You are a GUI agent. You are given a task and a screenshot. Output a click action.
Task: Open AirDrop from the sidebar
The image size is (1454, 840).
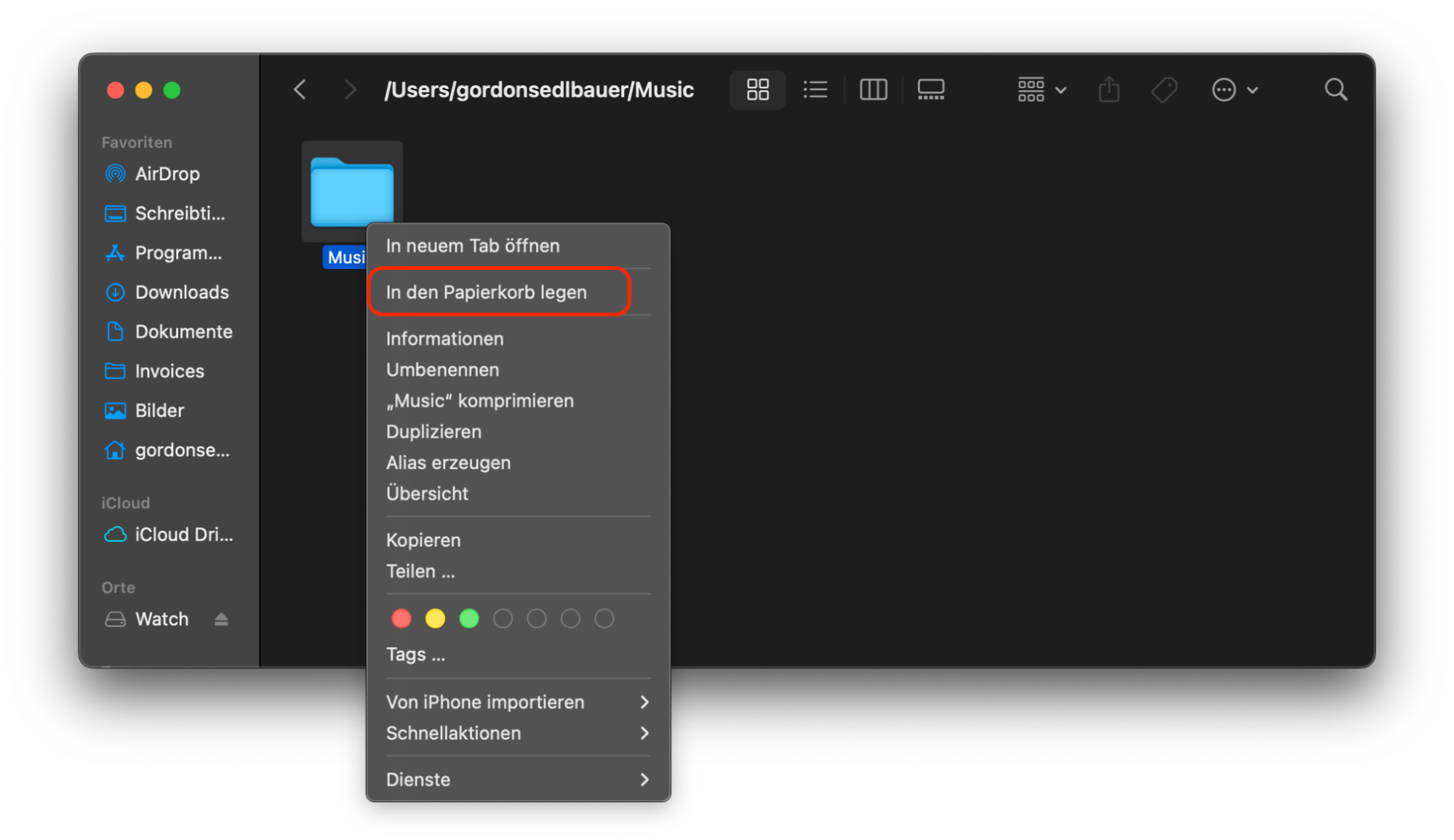tap(167, 174)
